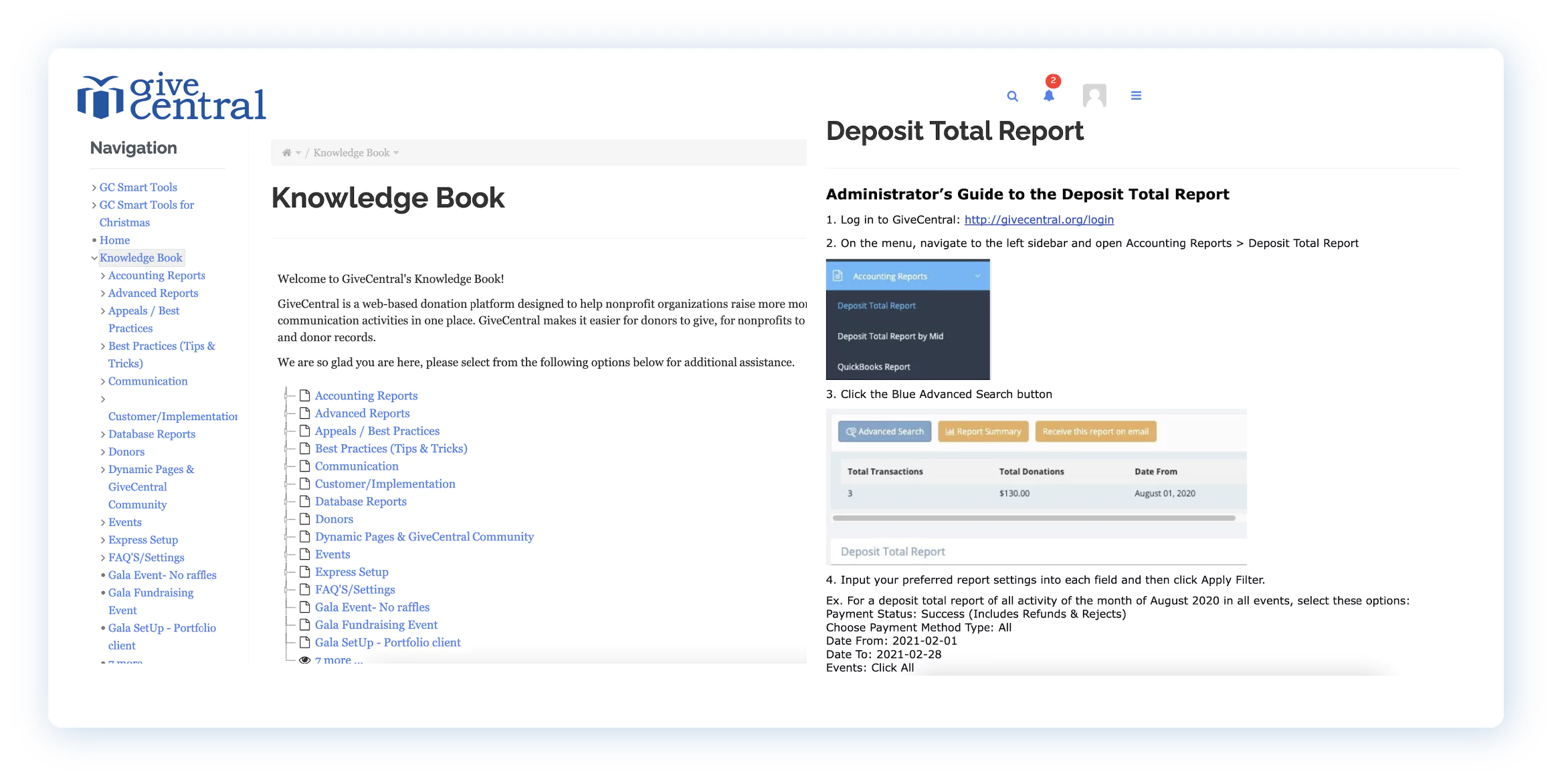Click the page icon beside Gala SetUp - Portfolio client
1560x784 pixels.
[x=304, y=642]
